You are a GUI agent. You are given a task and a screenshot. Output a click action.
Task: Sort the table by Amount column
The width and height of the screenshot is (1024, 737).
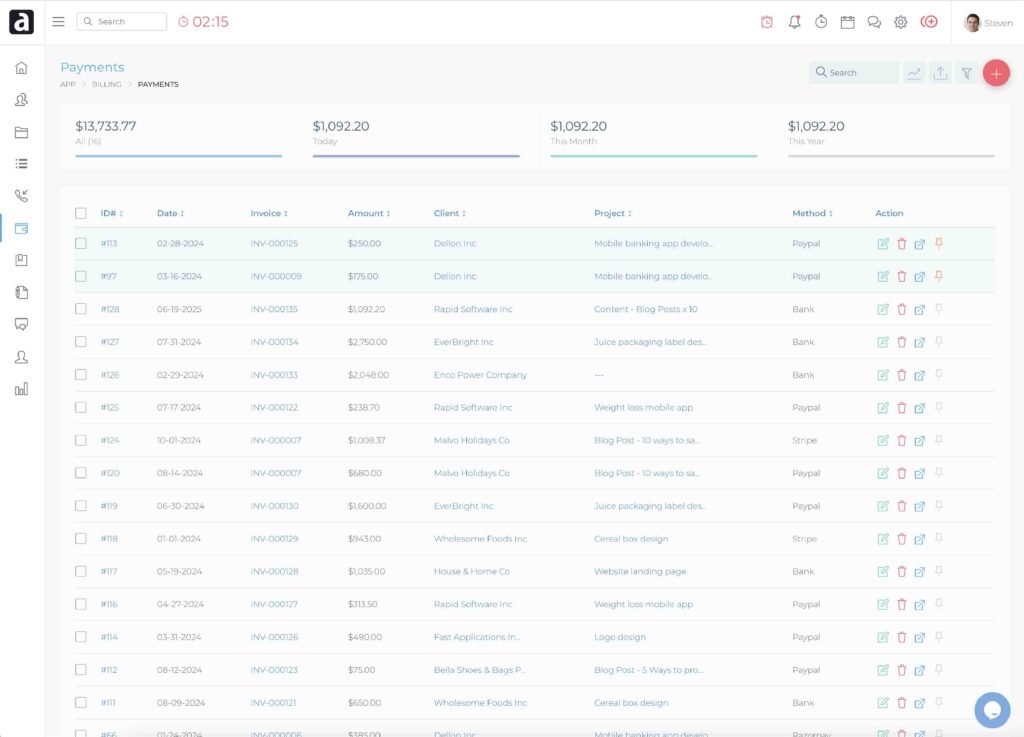click(368, 213)
